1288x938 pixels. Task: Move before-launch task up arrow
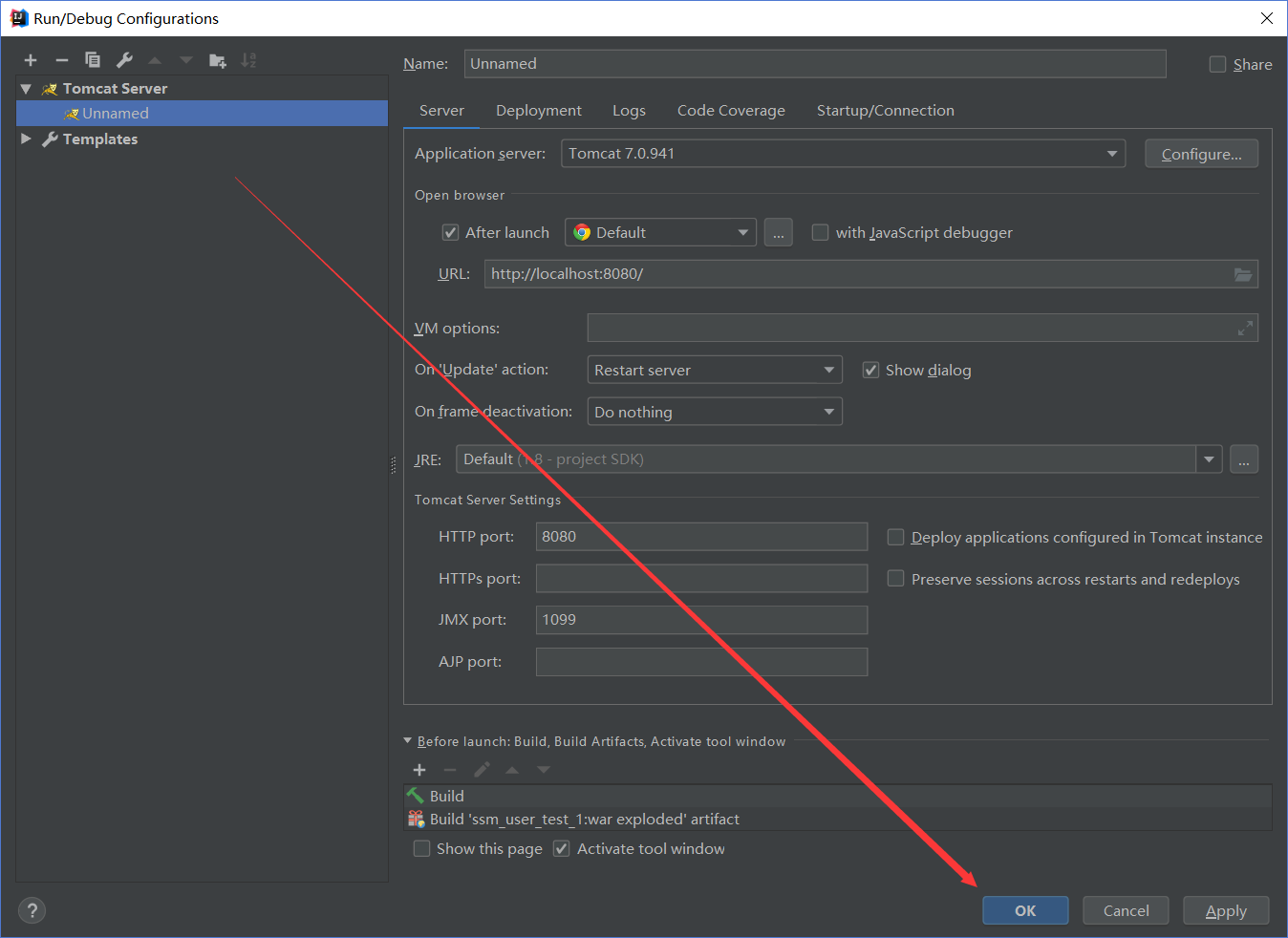(x=512, y=770)
